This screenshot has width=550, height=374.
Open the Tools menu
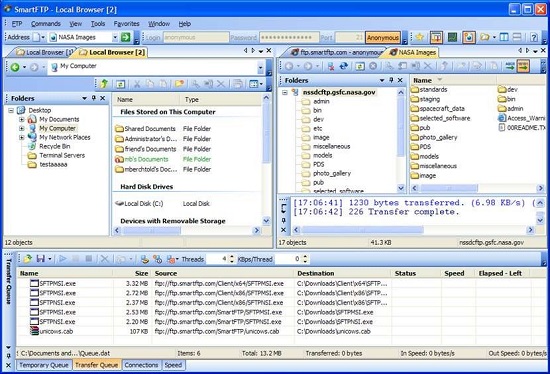tap(98, 24)
